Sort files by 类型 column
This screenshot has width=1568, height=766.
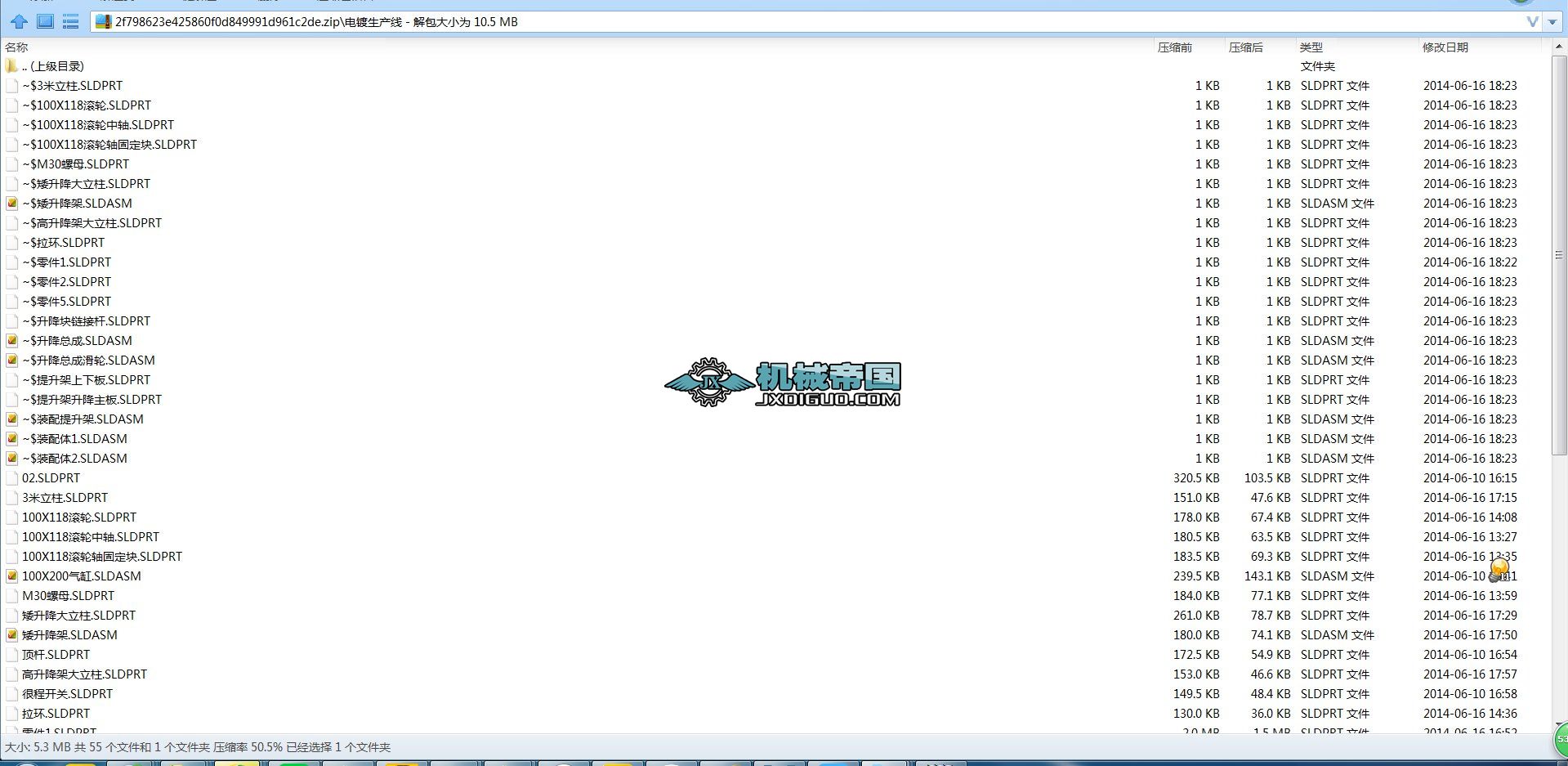[x=1311, y=47]
